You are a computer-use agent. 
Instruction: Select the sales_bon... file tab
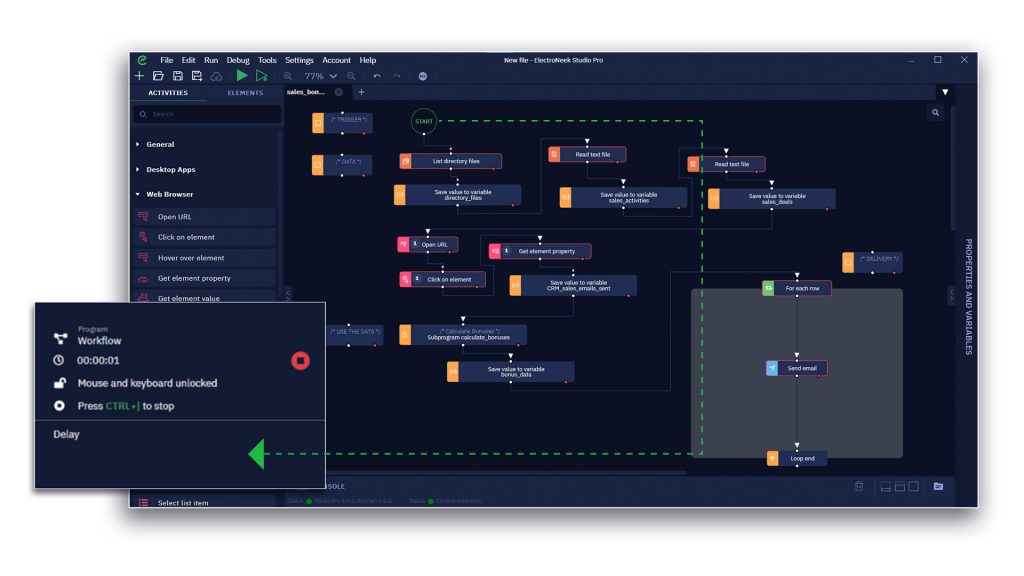click(306, 92)
